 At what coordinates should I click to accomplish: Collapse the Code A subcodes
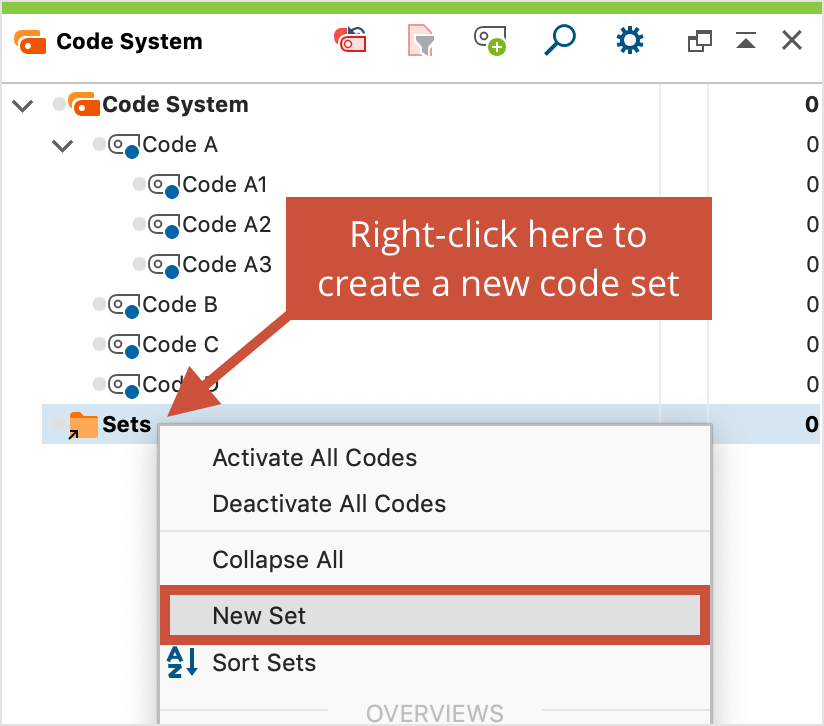(x=63, y=145)
